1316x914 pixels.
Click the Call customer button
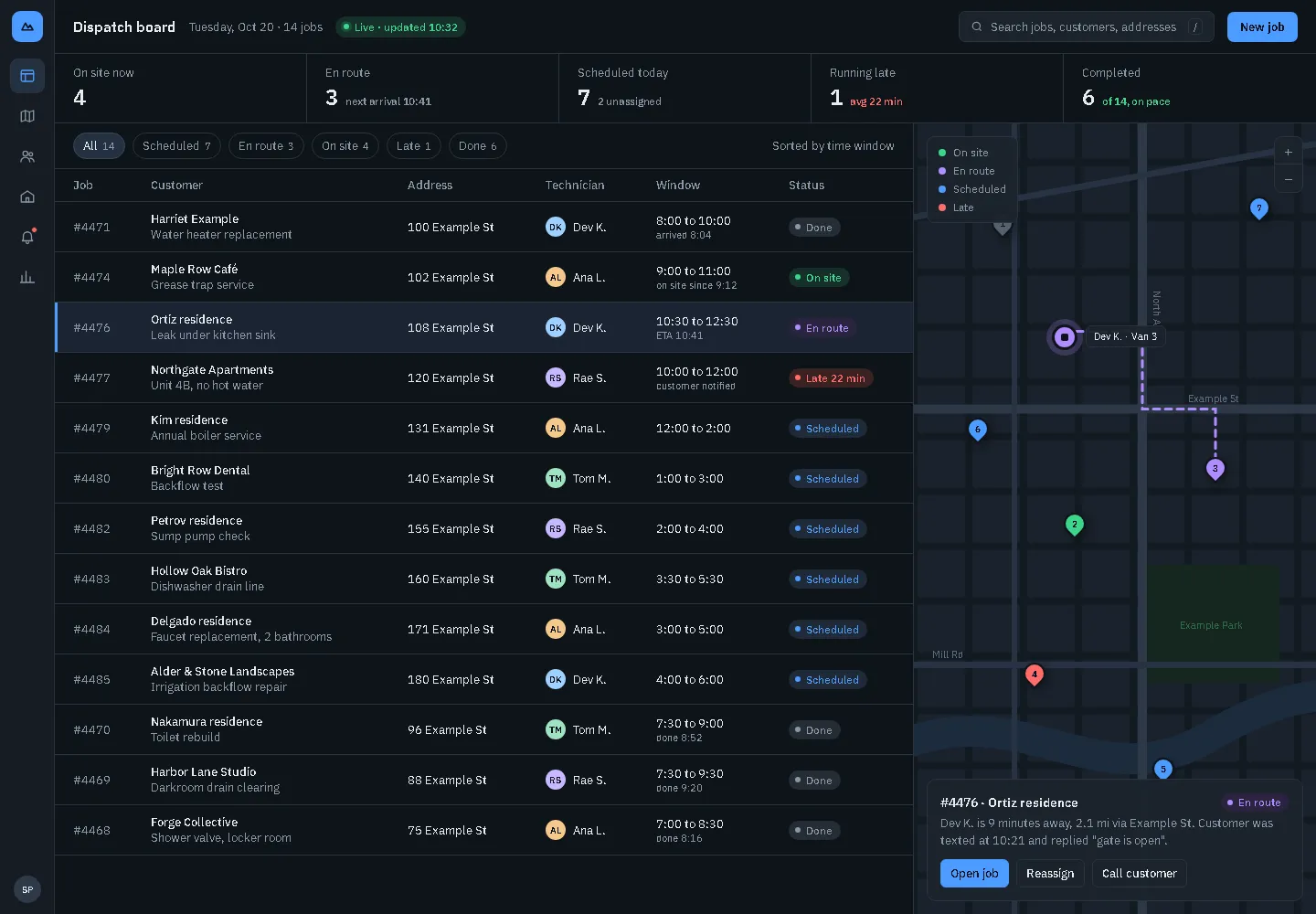pos(1140,874)
